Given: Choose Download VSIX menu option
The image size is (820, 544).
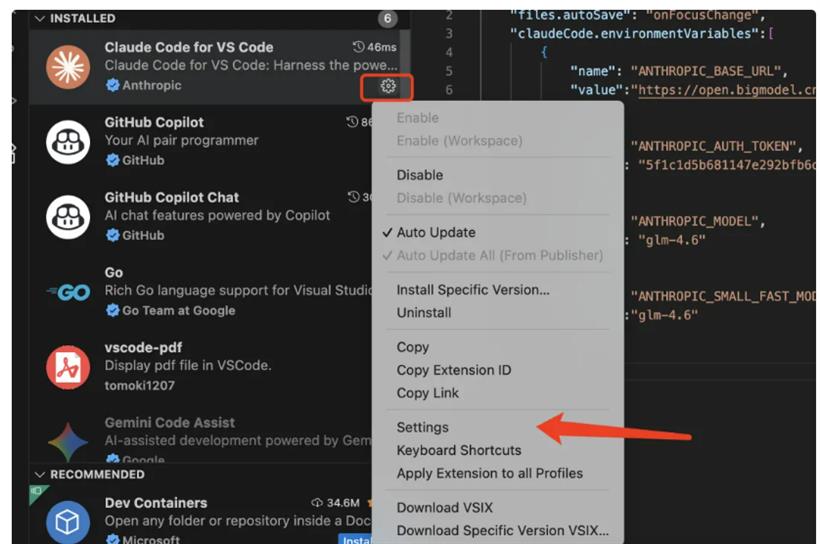Looking at the screenshot, I should pyautogui.click(x=445, y=507).
